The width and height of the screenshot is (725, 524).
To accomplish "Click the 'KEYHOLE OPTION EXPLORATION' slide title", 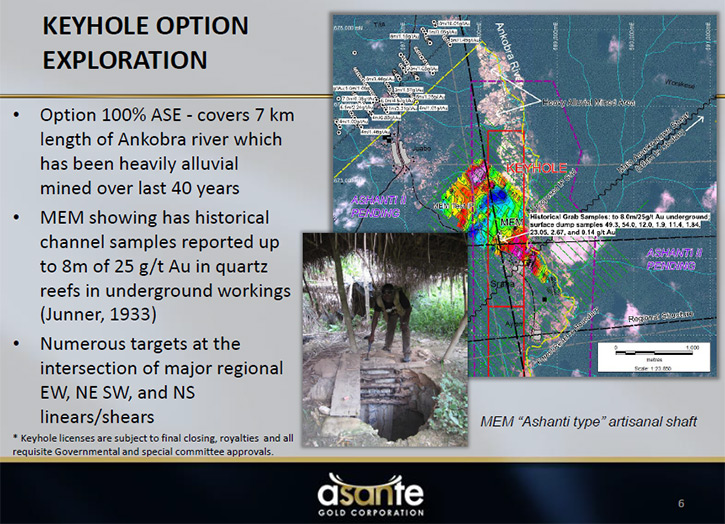I will pyautogui.click(x=146, y=43).
